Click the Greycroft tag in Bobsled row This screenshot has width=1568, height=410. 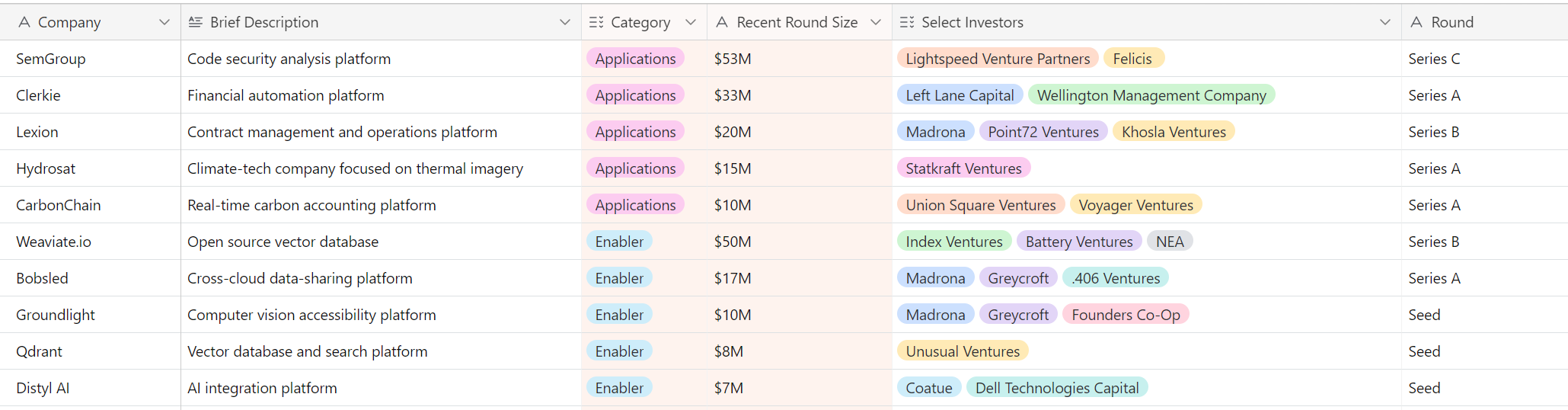(x=1018, y=278)
